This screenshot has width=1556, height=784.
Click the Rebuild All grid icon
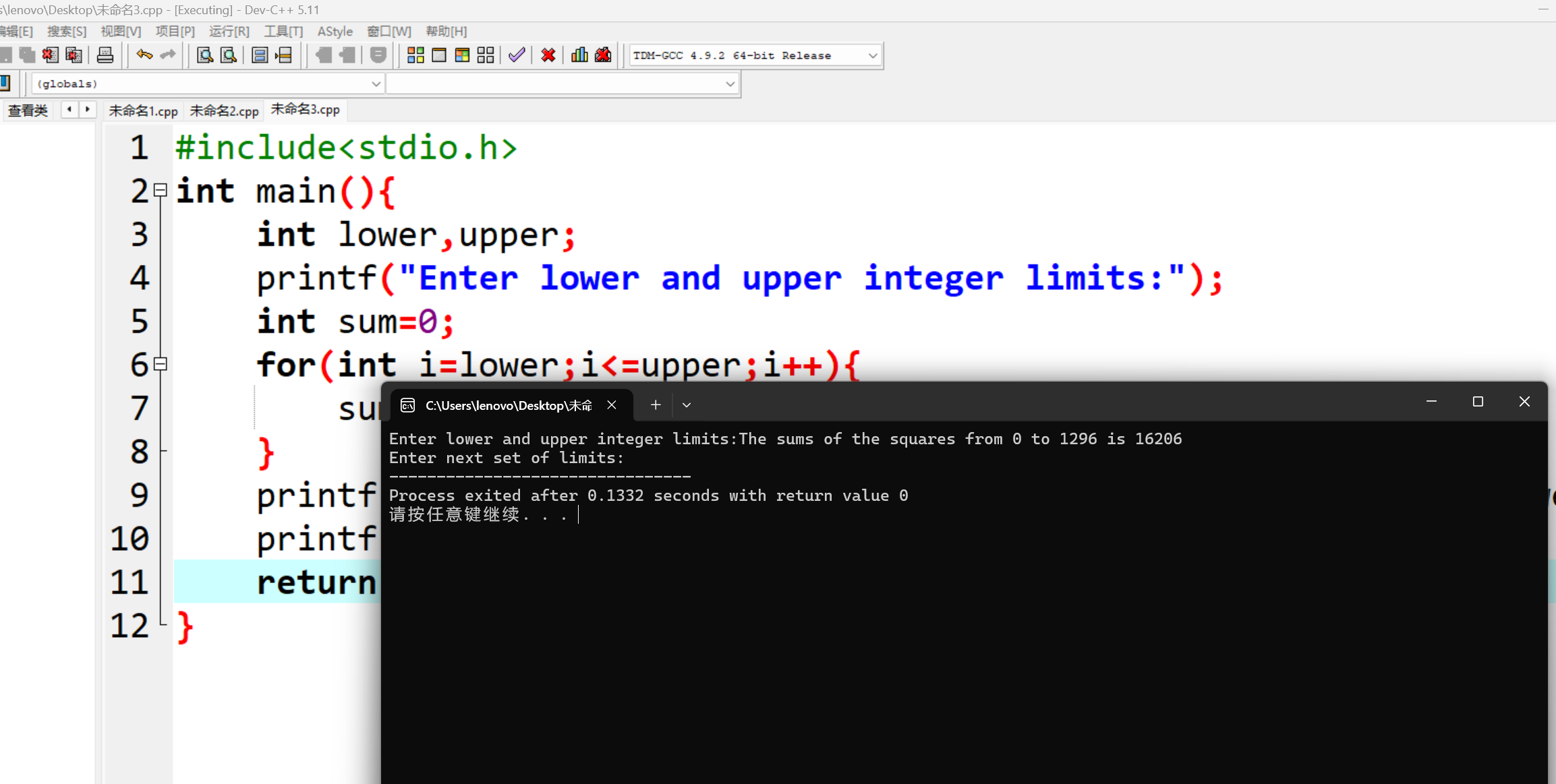486,55
